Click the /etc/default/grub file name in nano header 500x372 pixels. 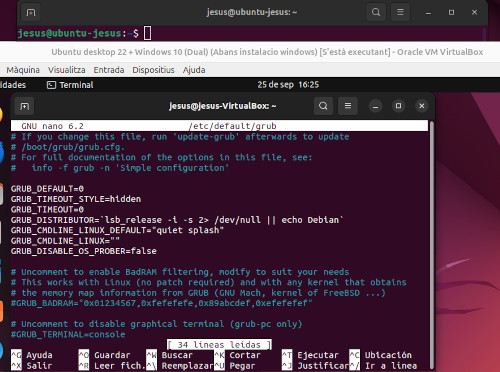coord(232,126)
